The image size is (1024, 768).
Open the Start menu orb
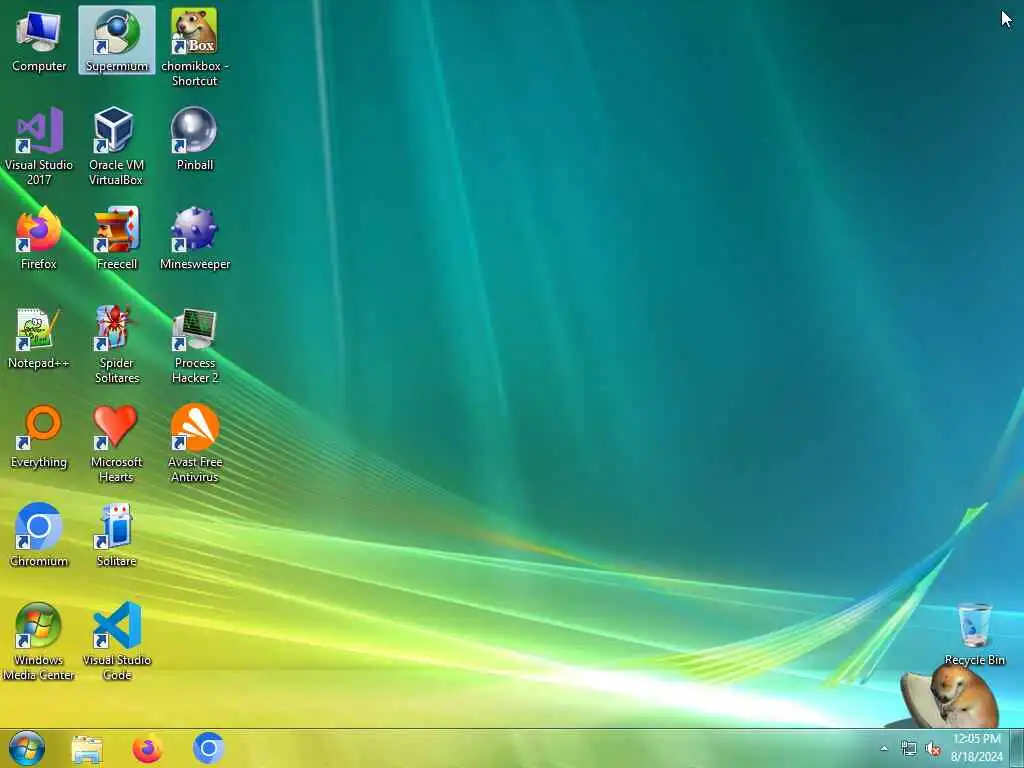point(27,748)
